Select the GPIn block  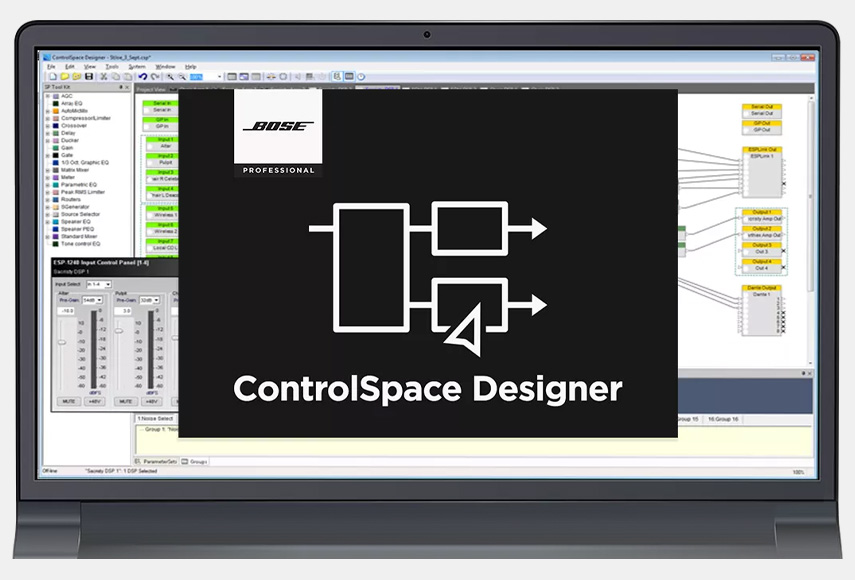click(161, 123)
